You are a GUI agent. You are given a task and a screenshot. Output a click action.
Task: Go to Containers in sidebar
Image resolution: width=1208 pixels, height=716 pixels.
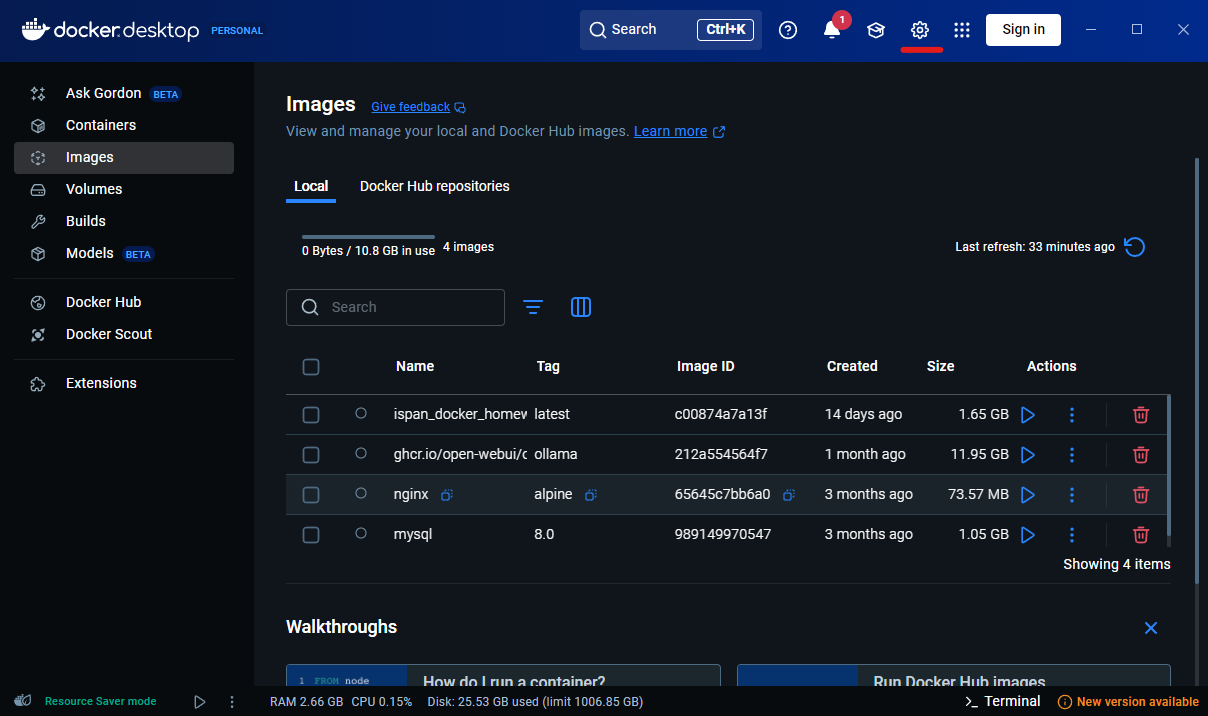124,125
